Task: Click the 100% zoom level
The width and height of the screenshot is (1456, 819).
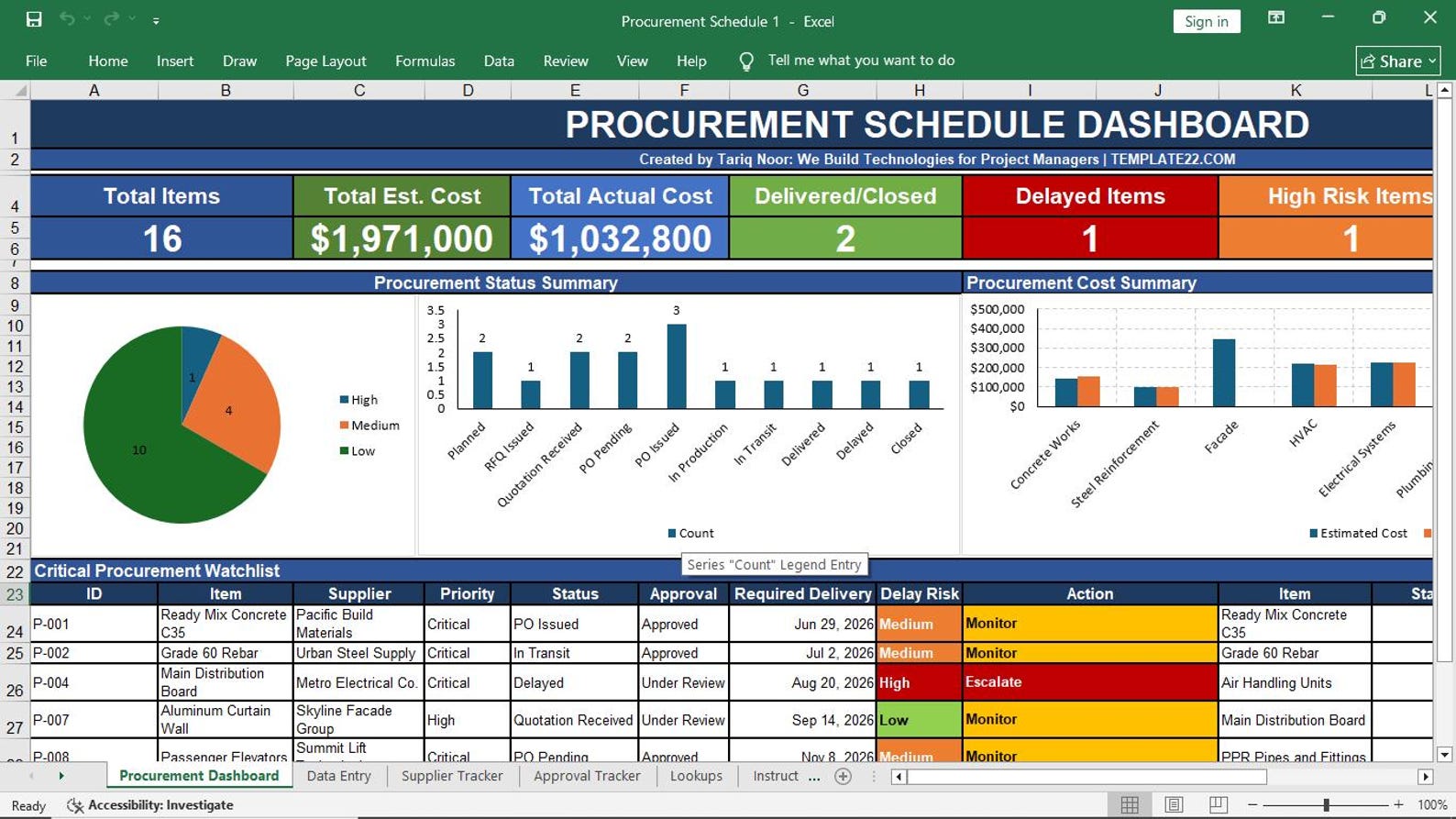Action: click(1432, 805)
